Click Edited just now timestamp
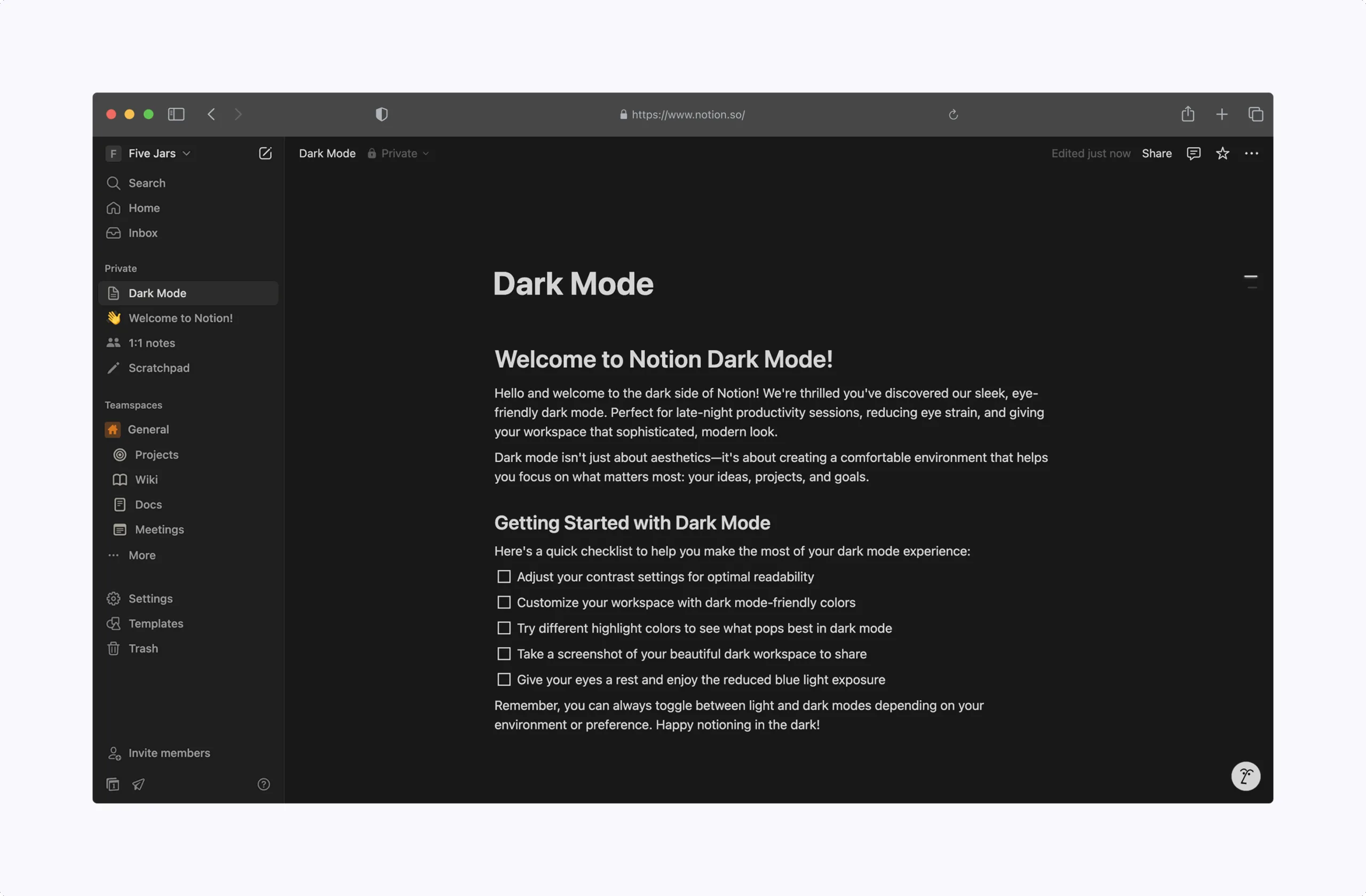This screenshot has width=1366, height=896. click(1091, 153)
